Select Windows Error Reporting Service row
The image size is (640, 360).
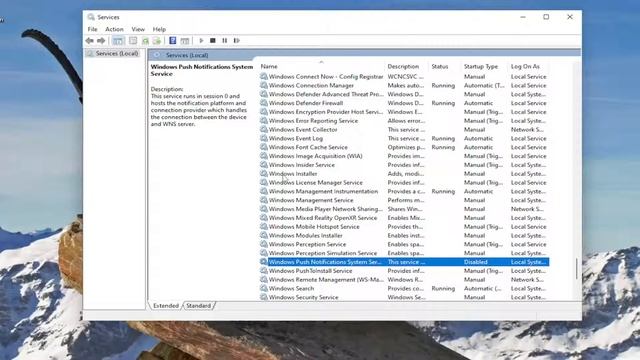tap(404, 120)
